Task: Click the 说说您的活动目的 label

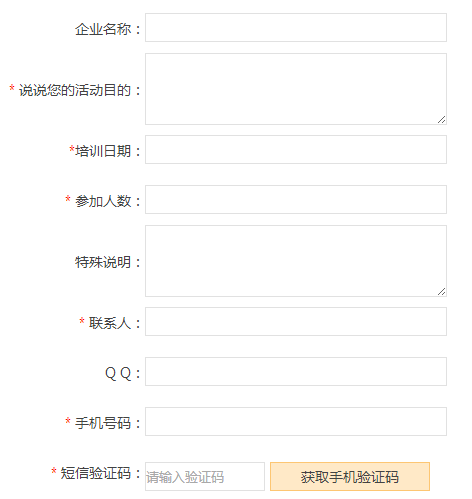Action: [75, 90]
